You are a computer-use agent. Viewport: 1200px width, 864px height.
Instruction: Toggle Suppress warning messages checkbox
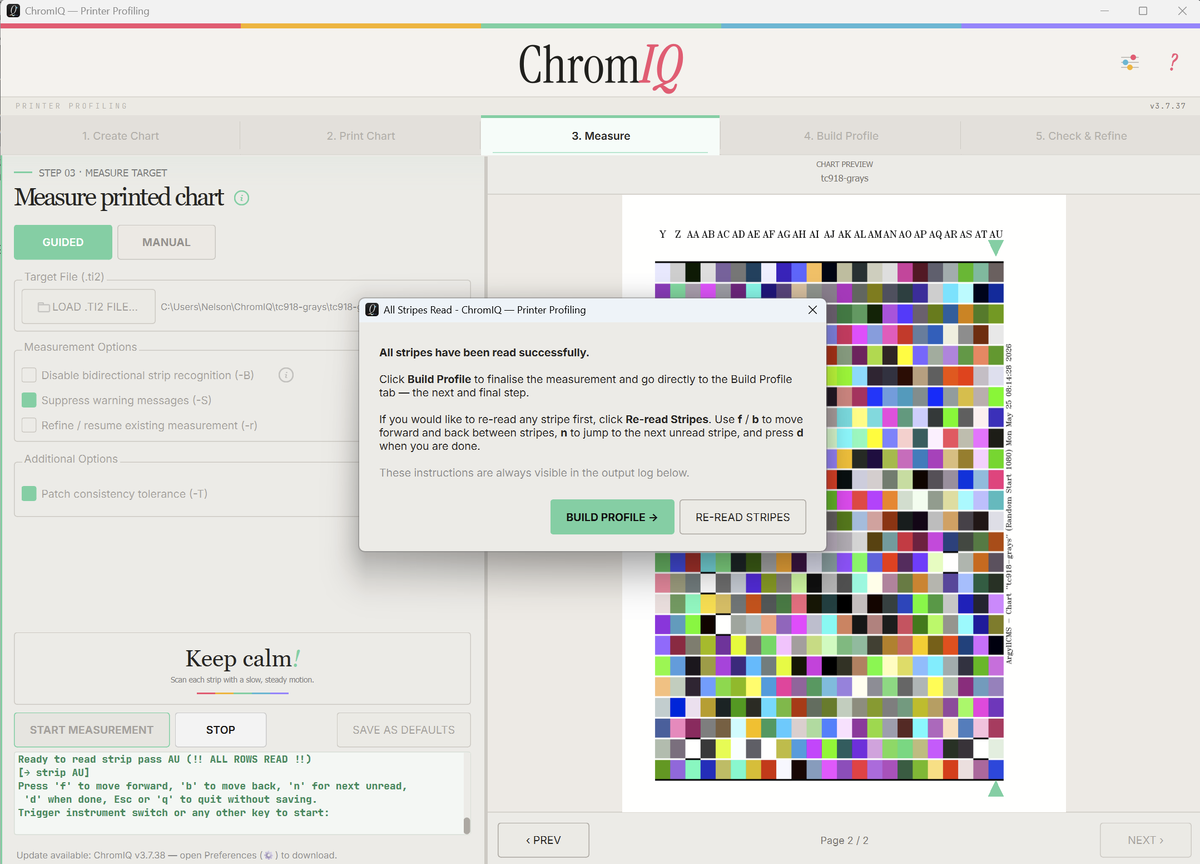point(29,400)
